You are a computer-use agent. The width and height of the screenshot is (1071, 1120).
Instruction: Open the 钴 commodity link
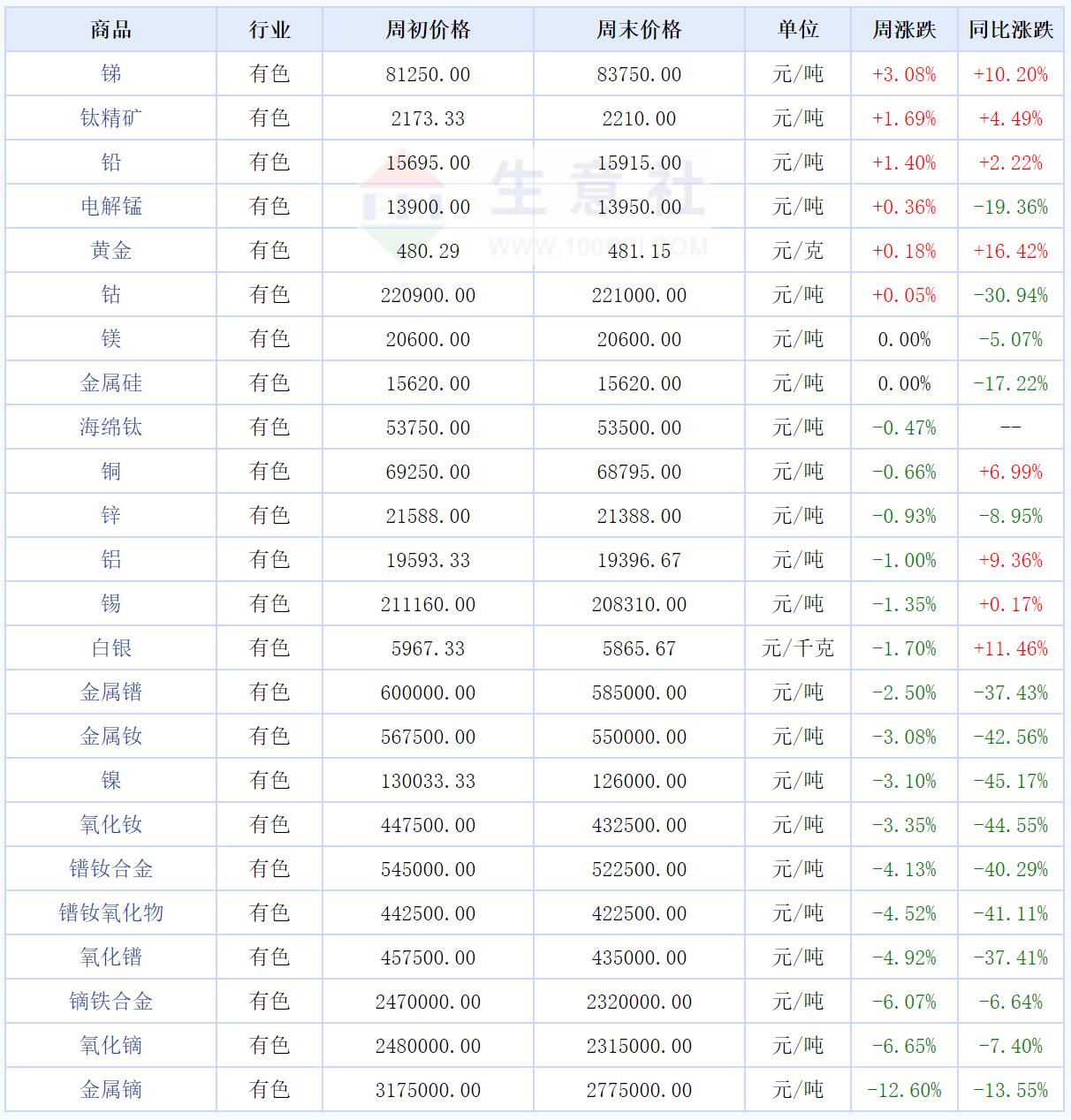coord(110,295)
